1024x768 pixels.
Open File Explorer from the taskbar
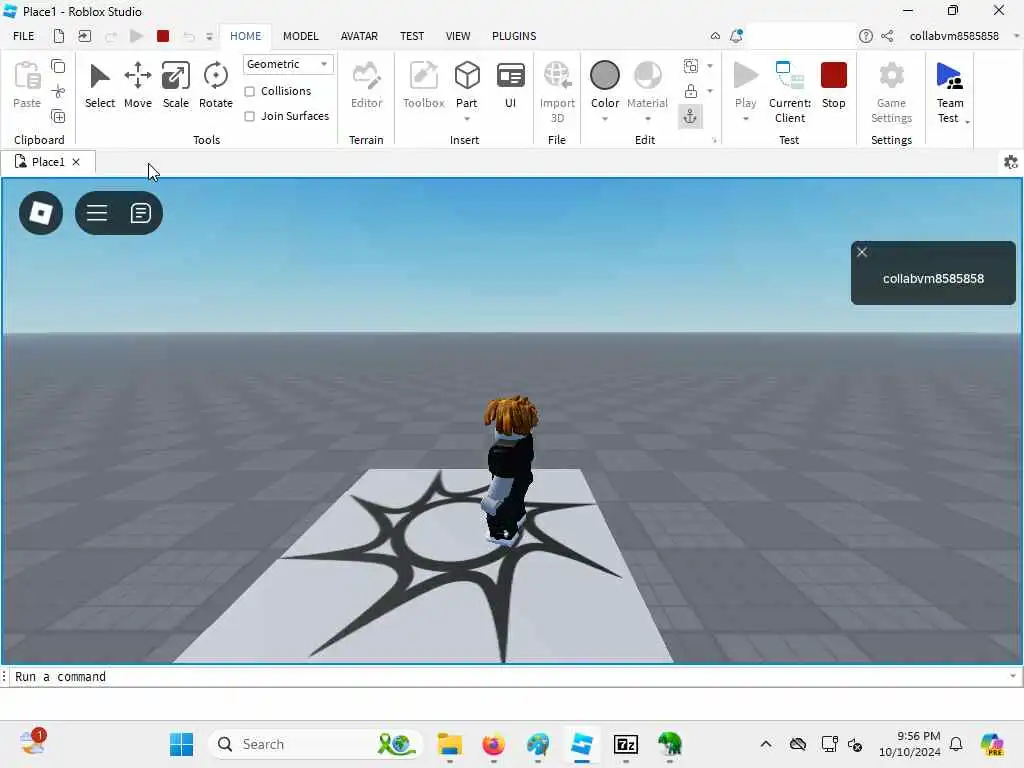tap(449, 744)
